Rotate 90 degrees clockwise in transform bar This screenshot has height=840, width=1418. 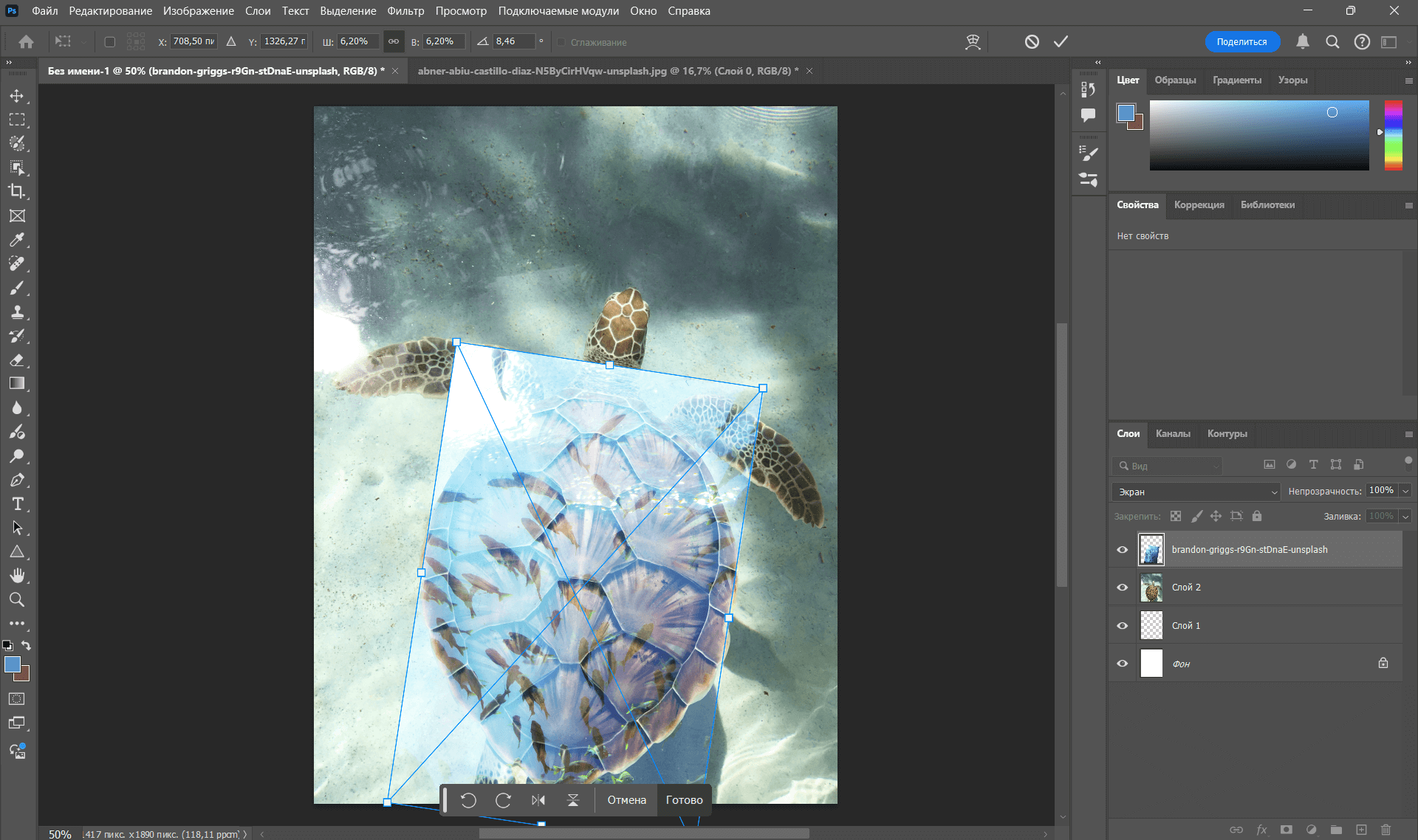click(504, 800)
